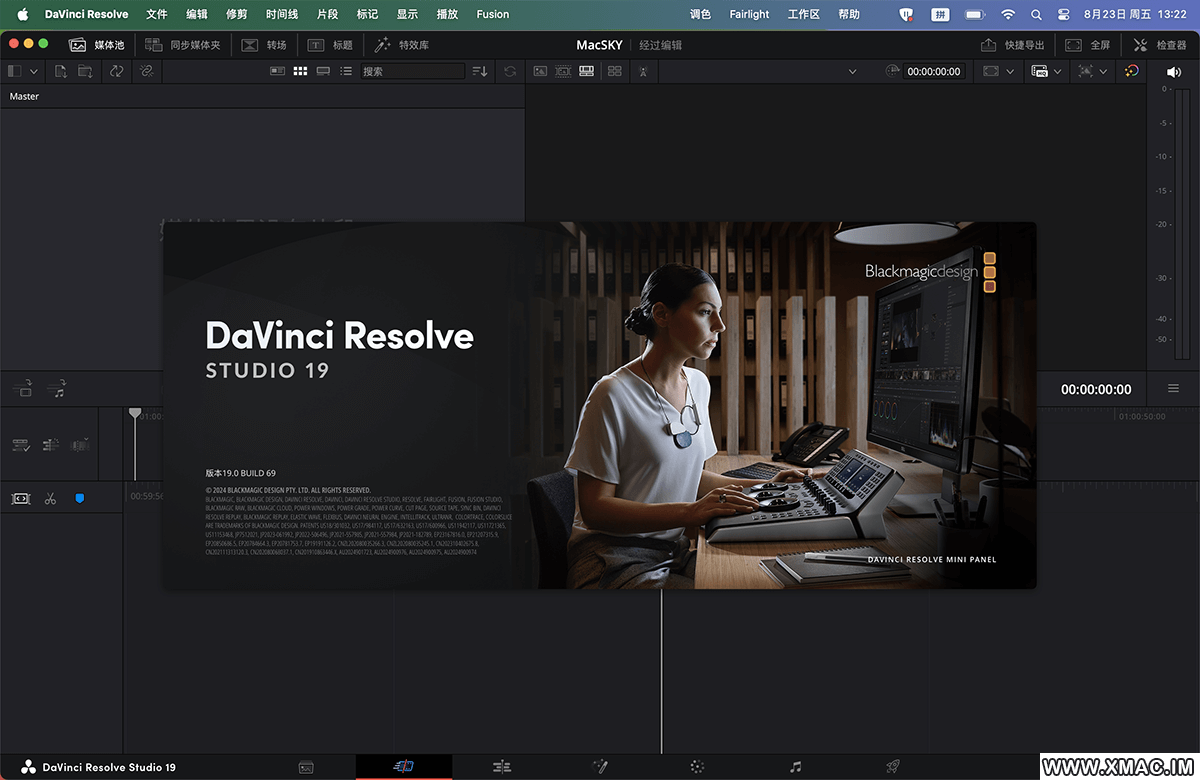Click the Split Clip scissors icon

pos(50,498)
